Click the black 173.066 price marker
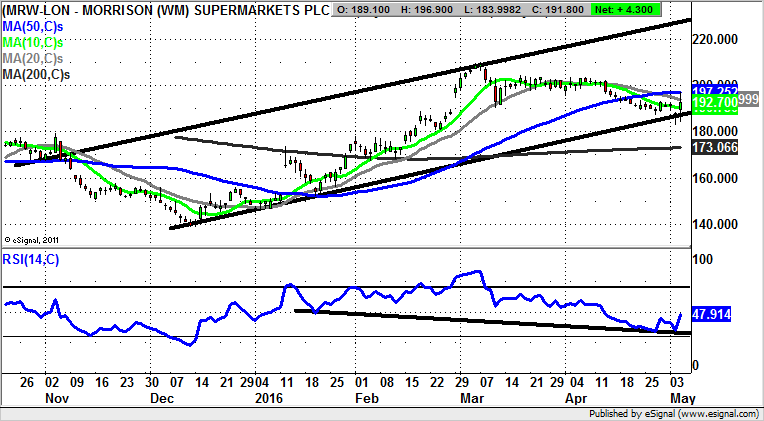764x421 pixels. coord(714,148)
